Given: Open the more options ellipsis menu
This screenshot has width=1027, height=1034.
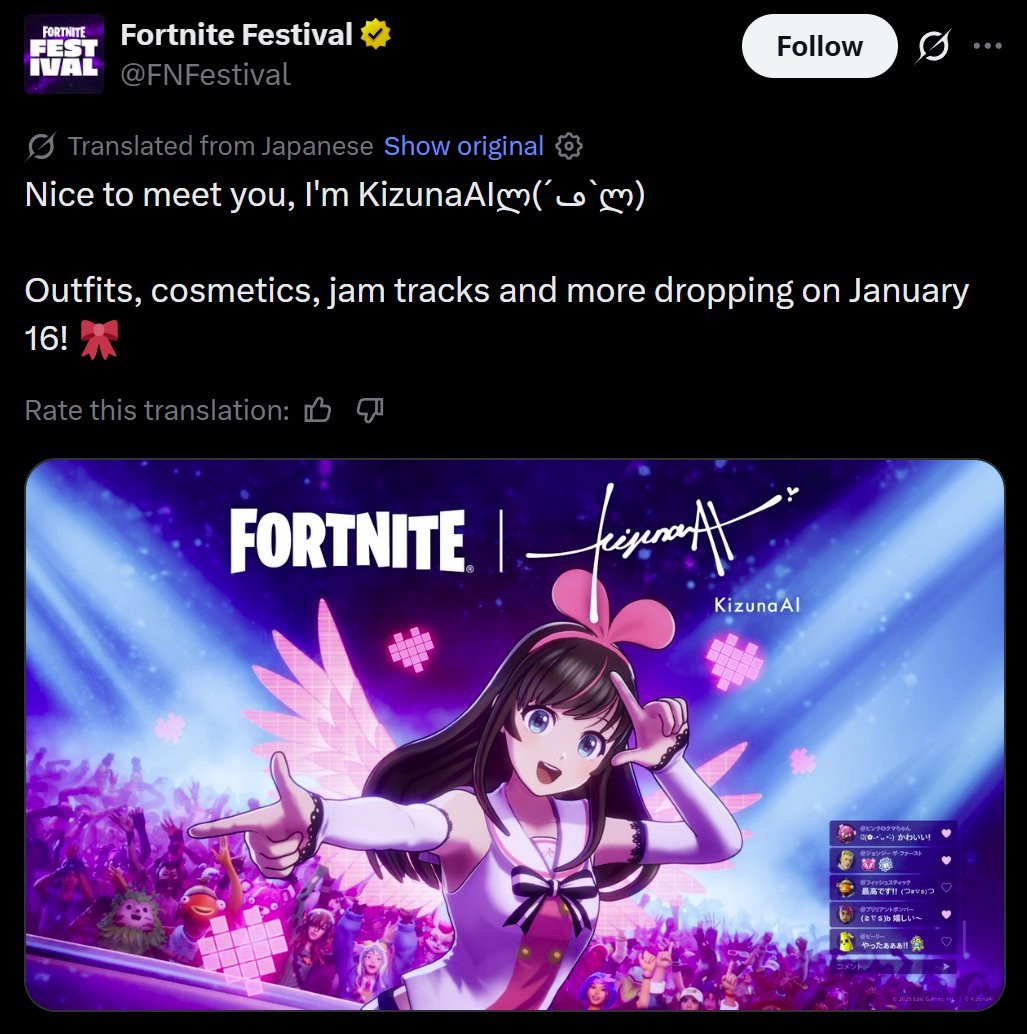Looking at the screenshot, I should pyautogui.click(x=987, y=46).
